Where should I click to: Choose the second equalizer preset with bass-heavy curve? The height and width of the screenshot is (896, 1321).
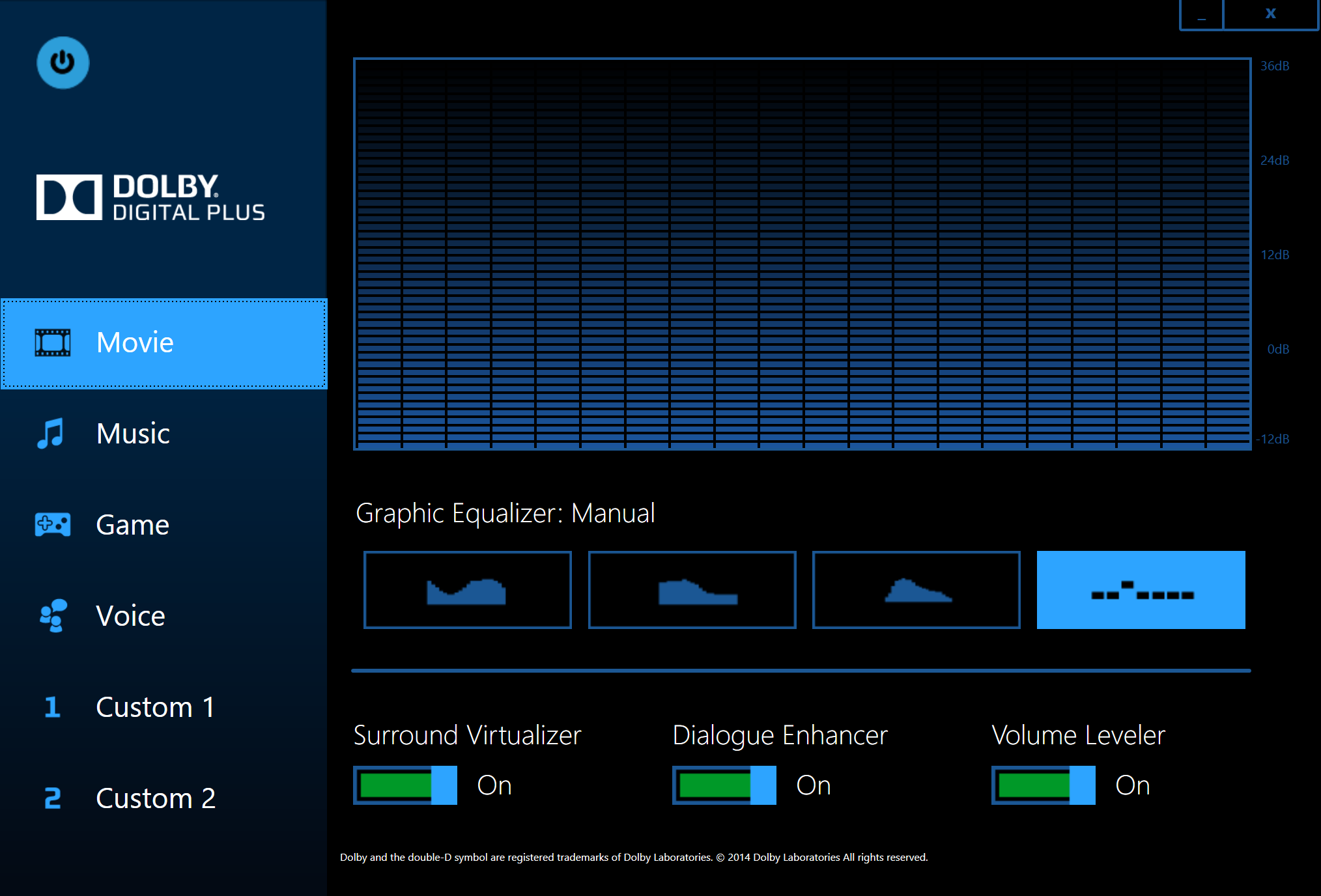[x=692, y=590]
